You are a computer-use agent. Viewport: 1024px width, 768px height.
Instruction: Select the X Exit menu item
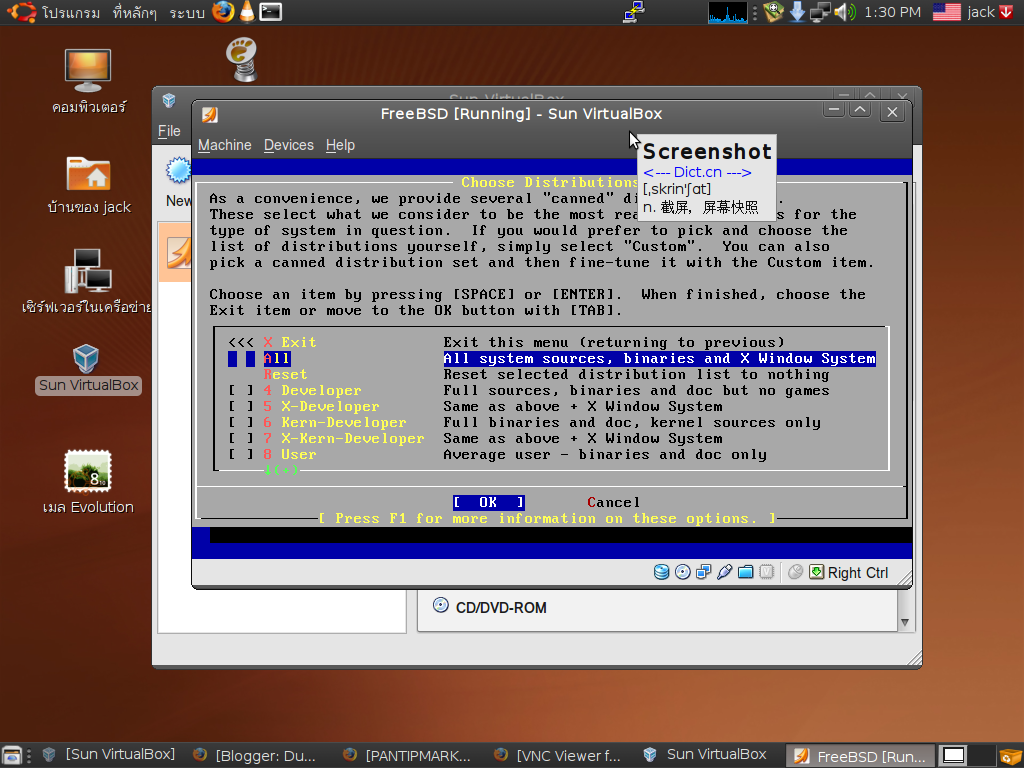tap(290, 342)
